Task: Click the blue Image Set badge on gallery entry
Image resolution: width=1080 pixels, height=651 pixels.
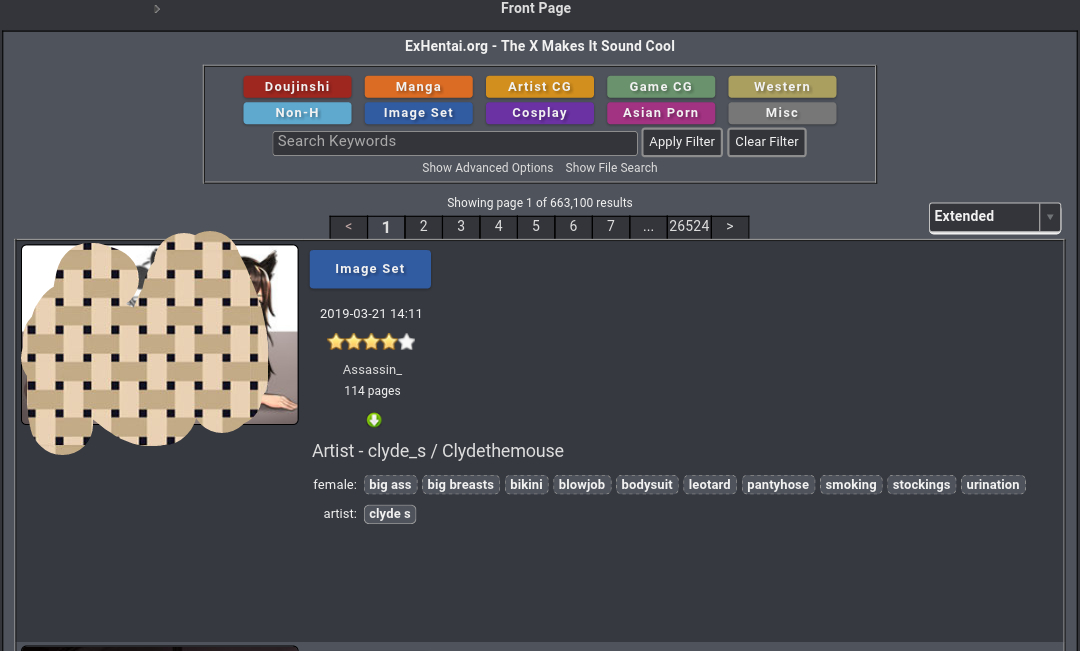Action: (x=371, y=269)
